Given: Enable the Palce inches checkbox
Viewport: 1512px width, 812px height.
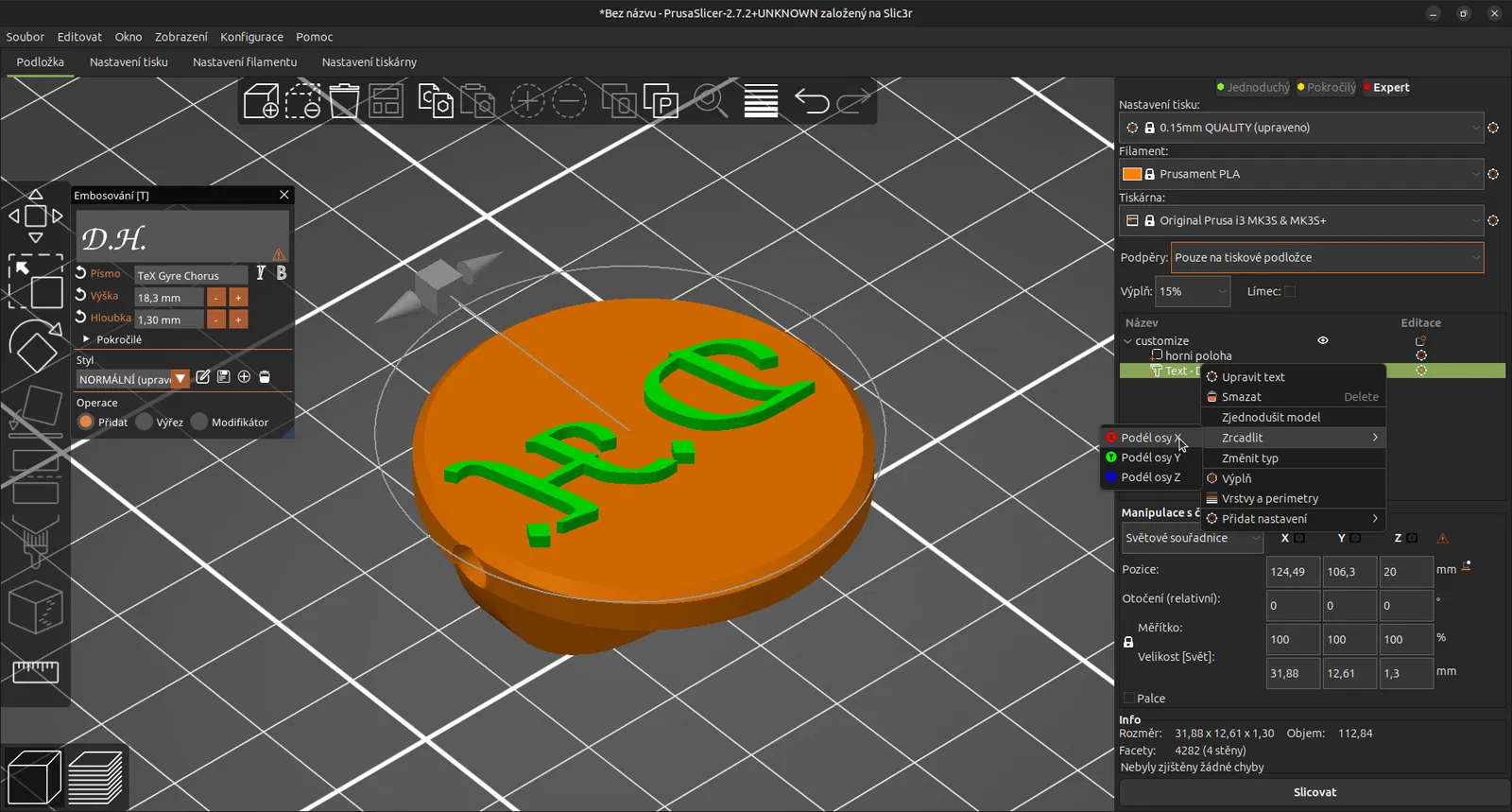Looking at the screenshot, I should tap(1128, 699).
